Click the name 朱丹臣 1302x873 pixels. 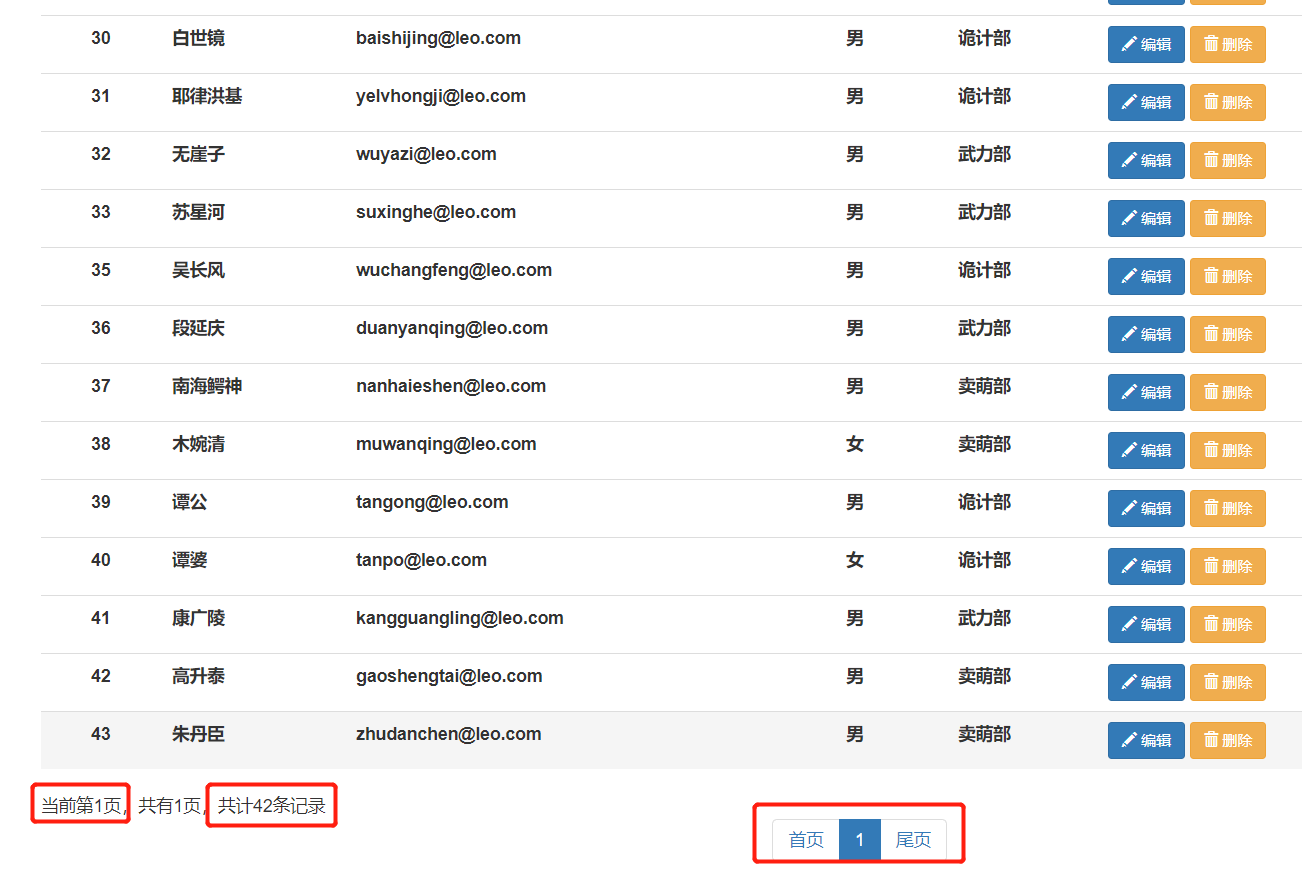(198, 734)
